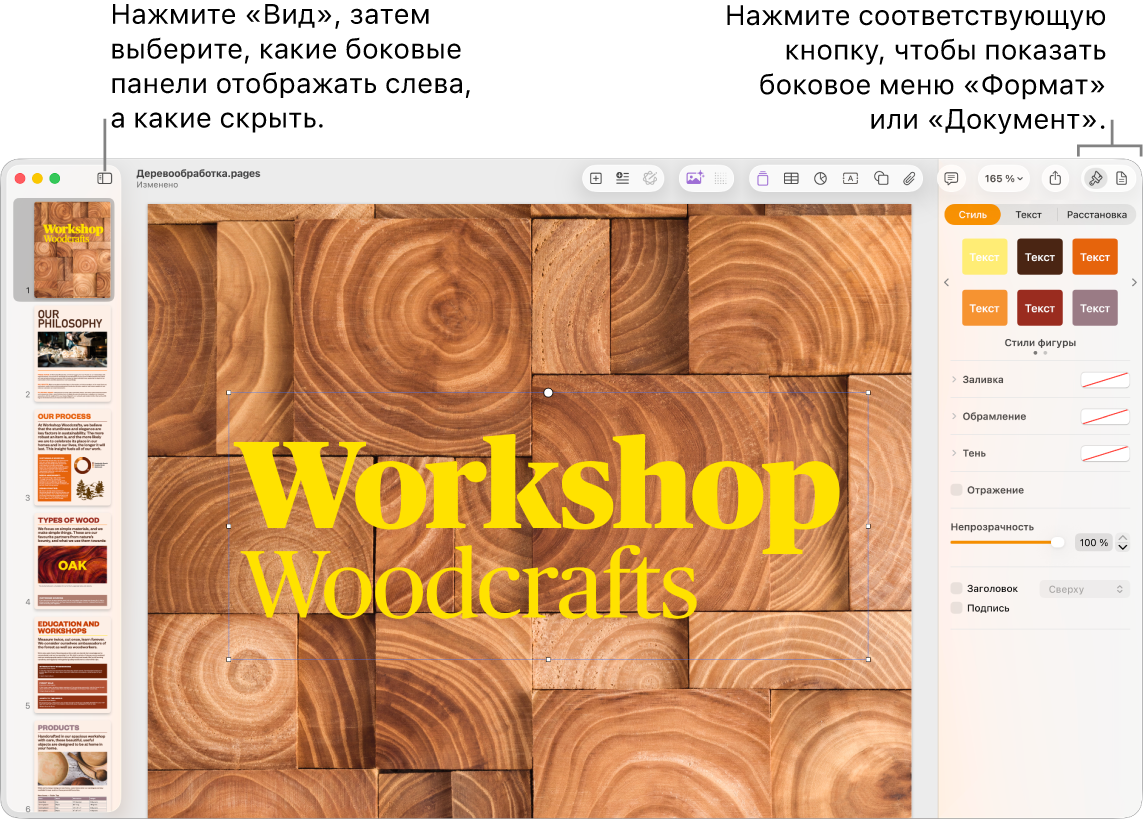The image size is (1144, 819).
Task: Toggle the sidebar view button
Action: point(104,178)
